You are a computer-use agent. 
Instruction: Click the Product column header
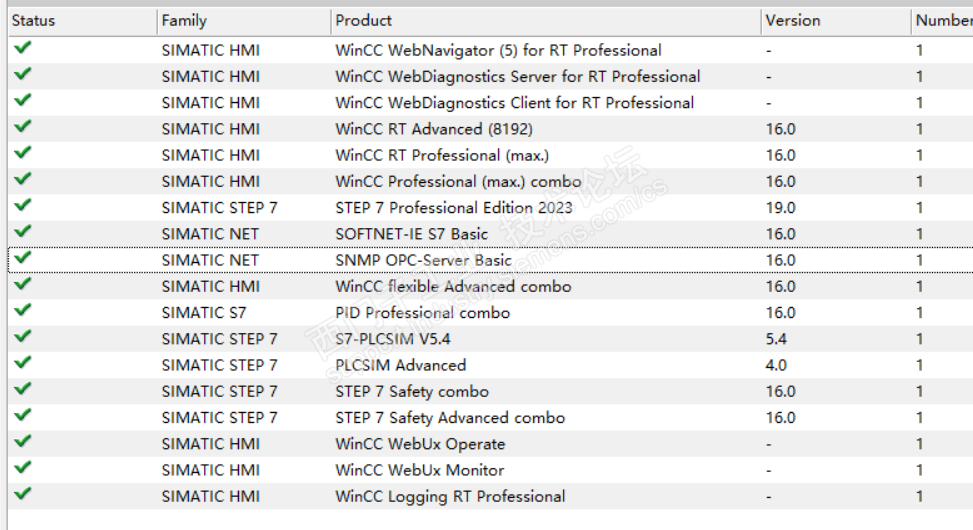click(x=364, y=20)
